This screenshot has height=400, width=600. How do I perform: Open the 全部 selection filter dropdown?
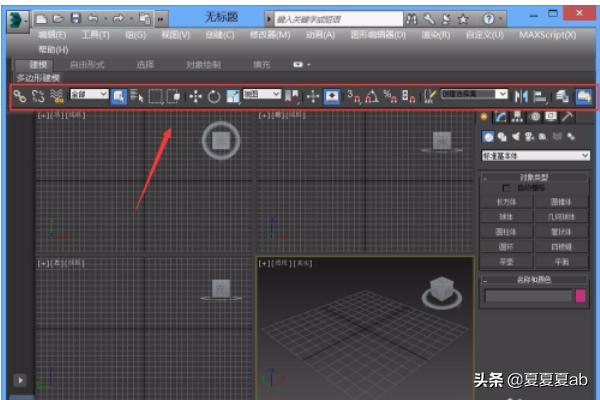tap(90, 95)
